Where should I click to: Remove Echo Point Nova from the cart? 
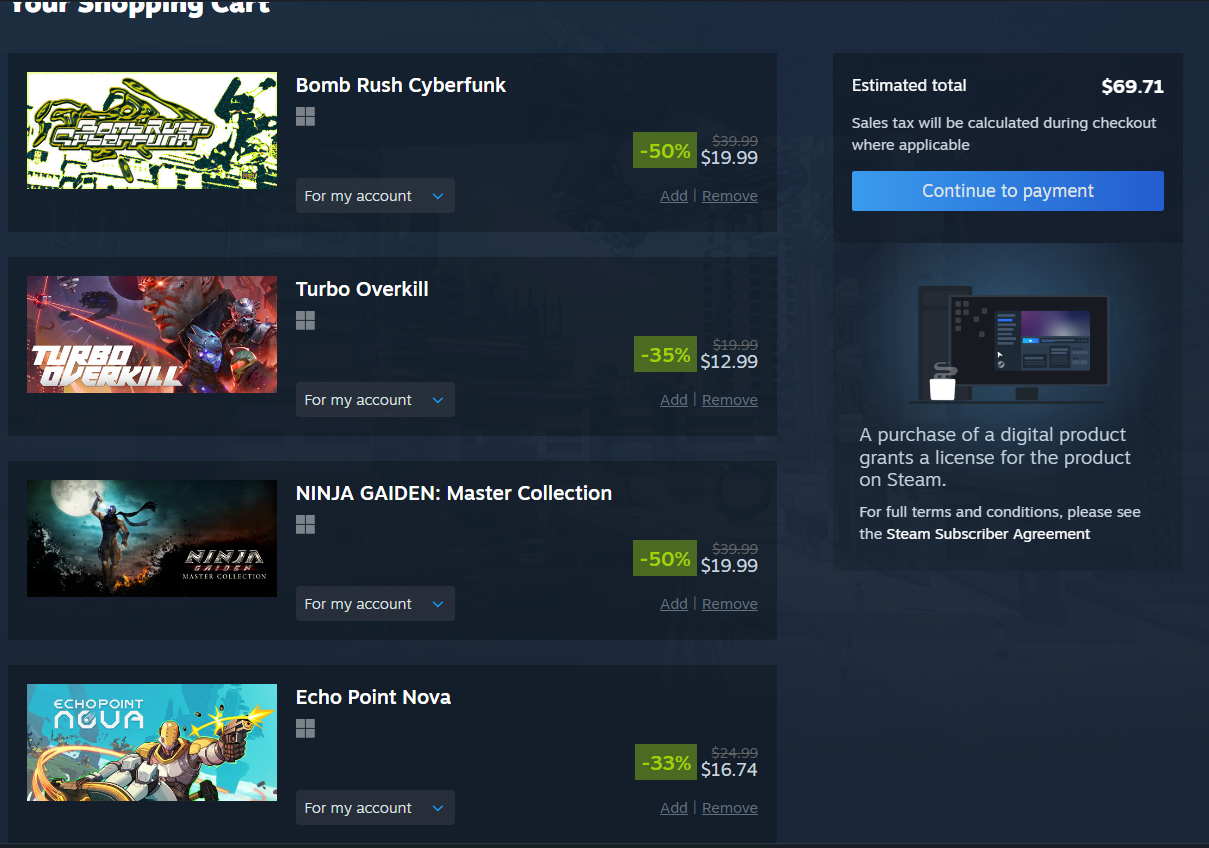tap(730, 808)
